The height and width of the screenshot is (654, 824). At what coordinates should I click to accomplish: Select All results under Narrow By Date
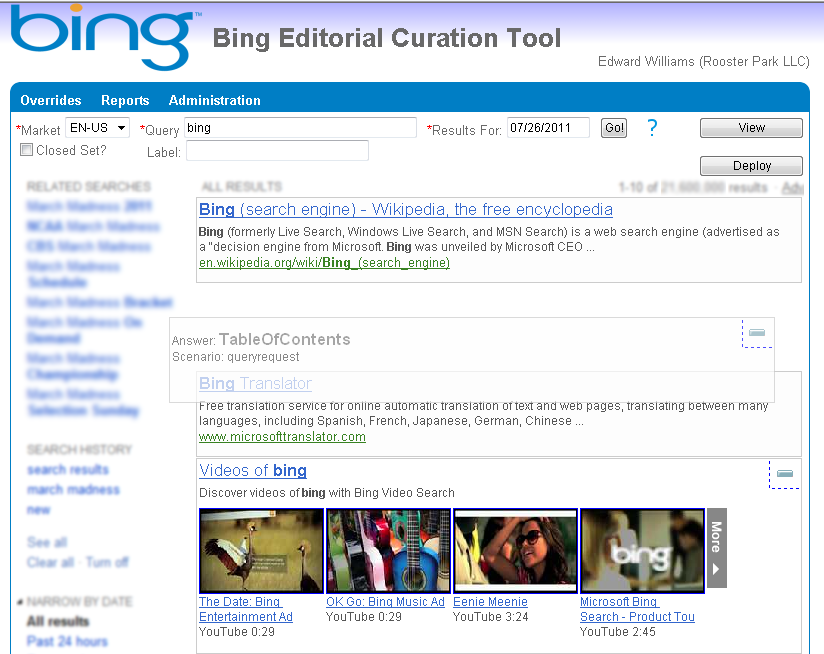coord(58,621)
